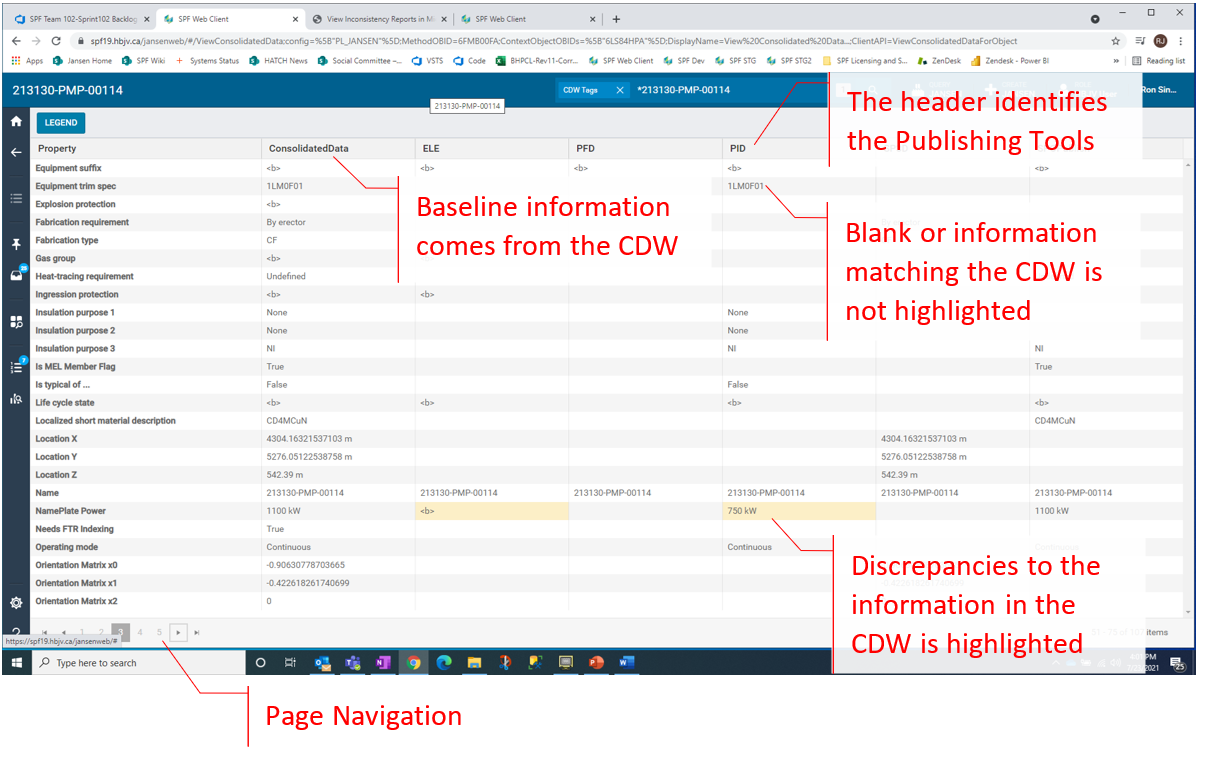Click the Windows taskbar search box

point(140,663)
